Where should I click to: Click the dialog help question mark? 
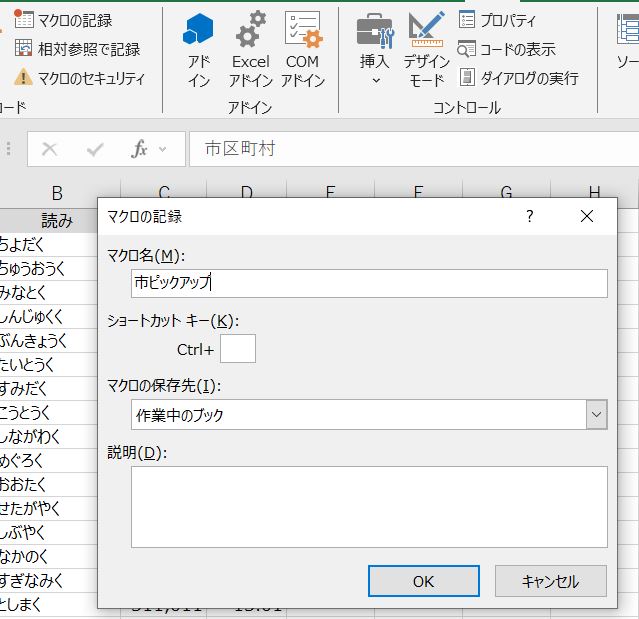pos(530,216)
